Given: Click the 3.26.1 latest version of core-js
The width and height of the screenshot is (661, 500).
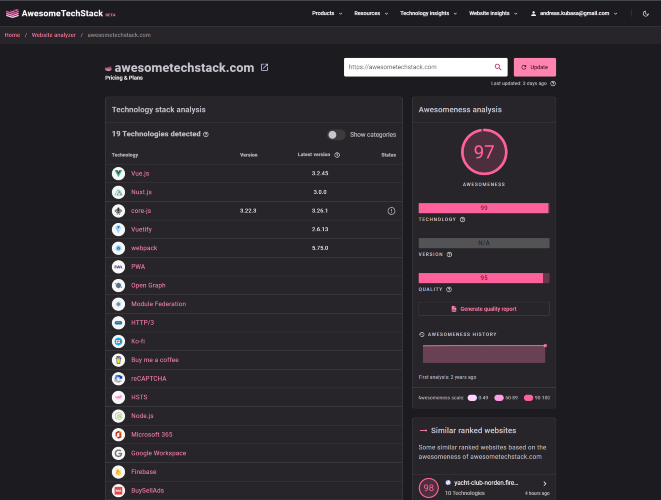Looking at the screenshot, I should (320, 211).
